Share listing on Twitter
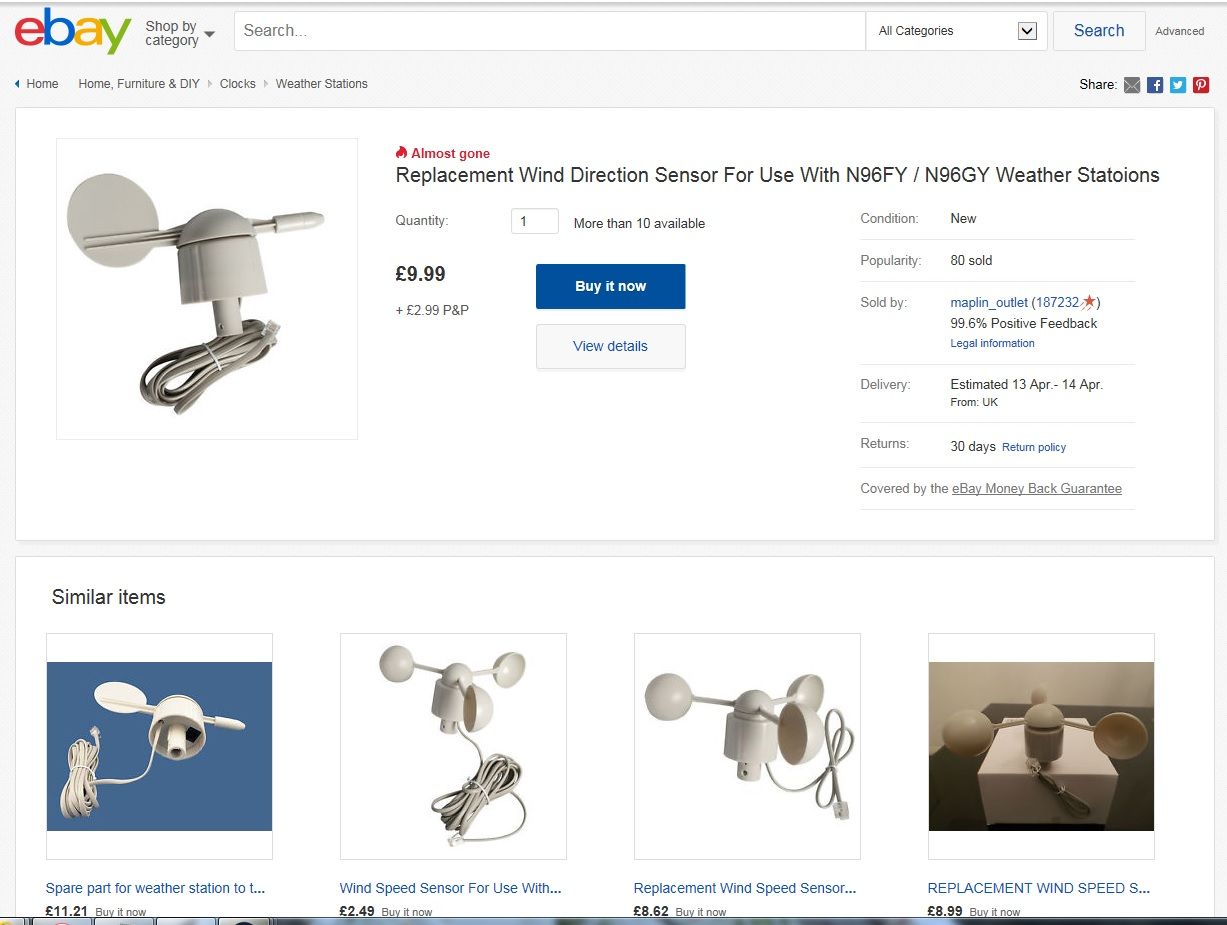 [x=1178, y=85]
